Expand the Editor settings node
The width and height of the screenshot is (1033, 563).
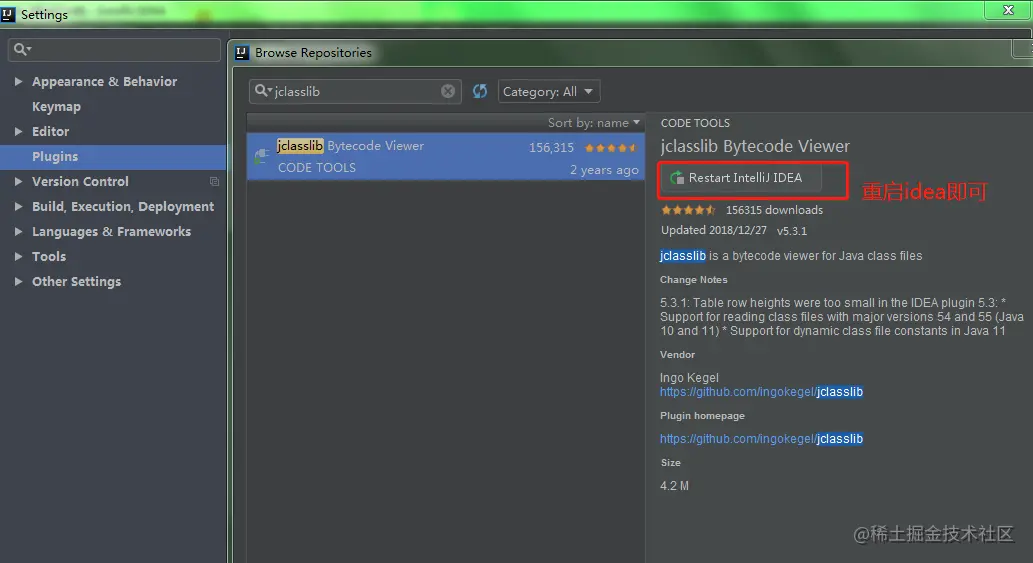click(x=18, y=132)
